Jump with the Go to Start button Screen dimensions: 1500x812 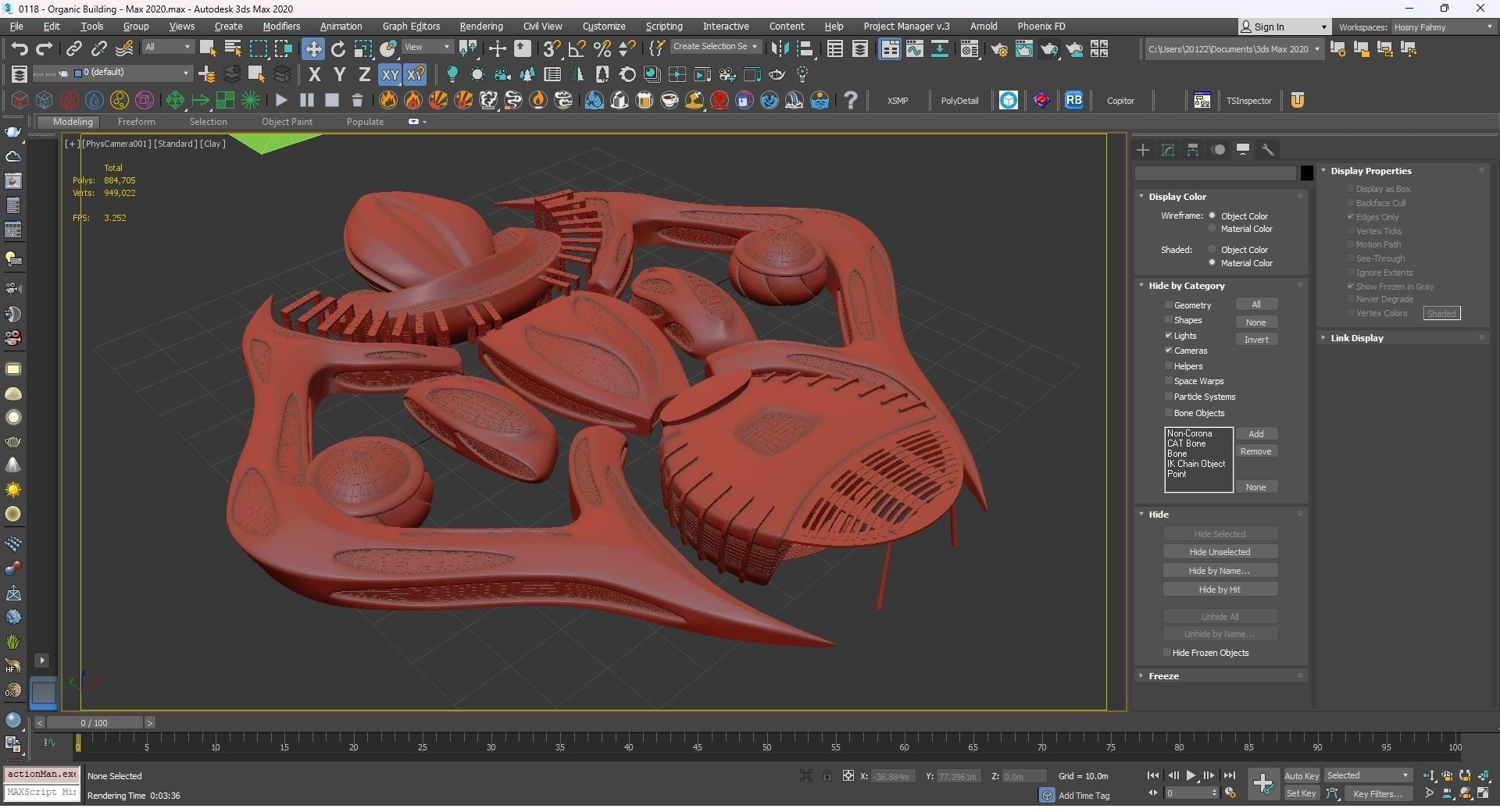pos(1153,775)
